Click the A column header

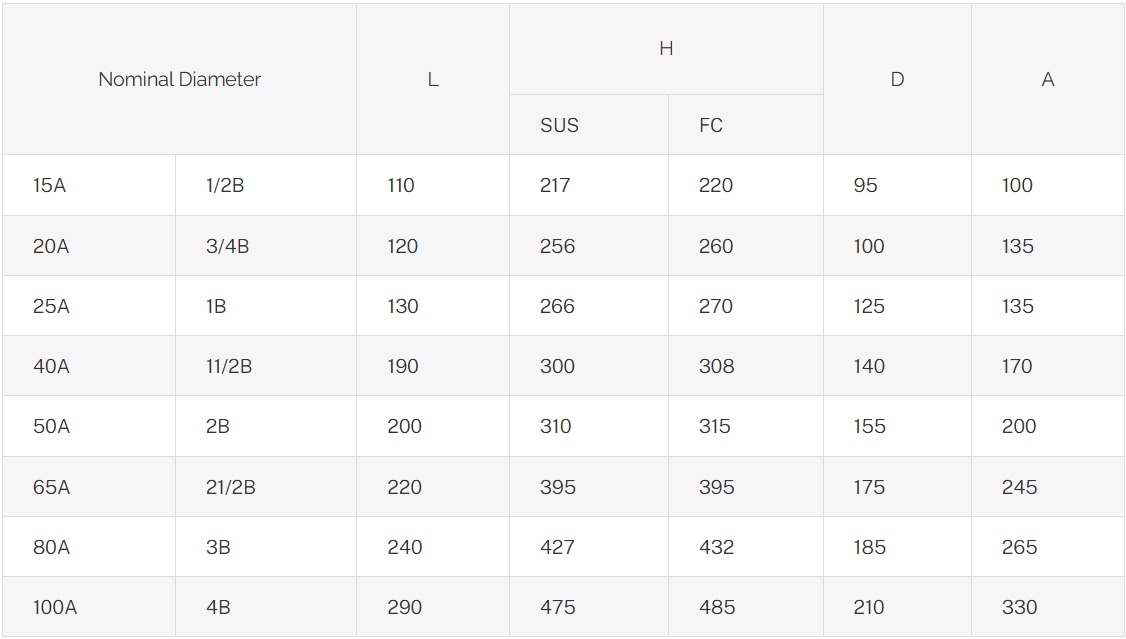[1047, 80]
